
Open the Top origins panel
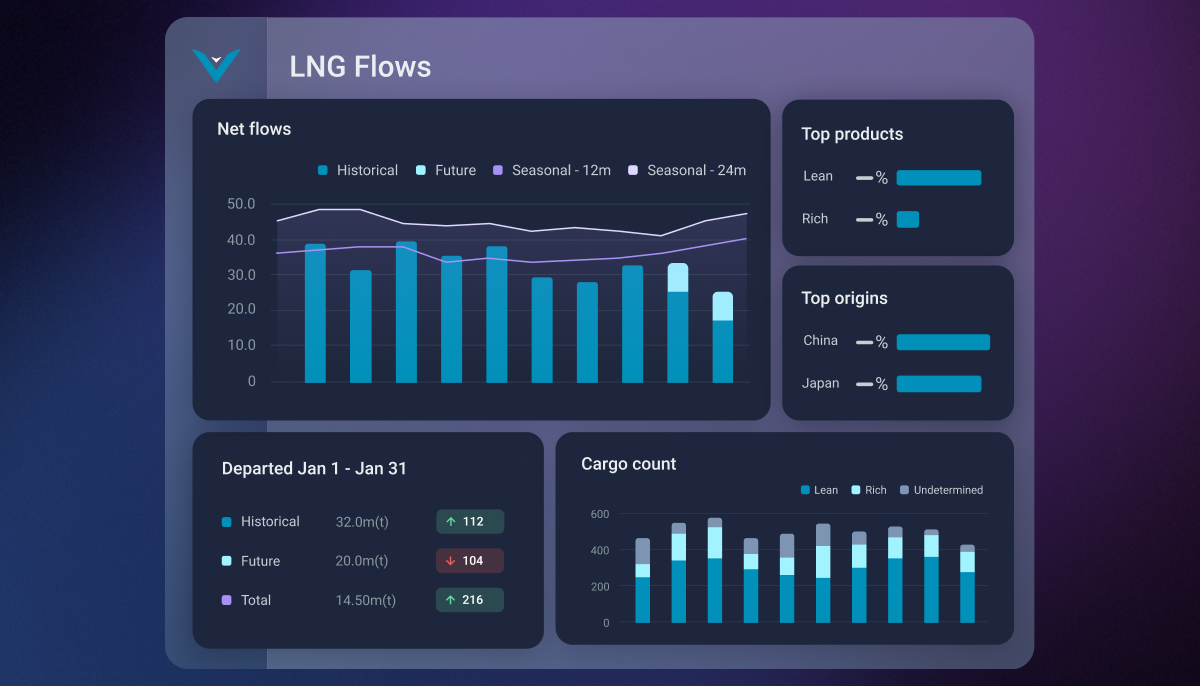tap(843, 298)
